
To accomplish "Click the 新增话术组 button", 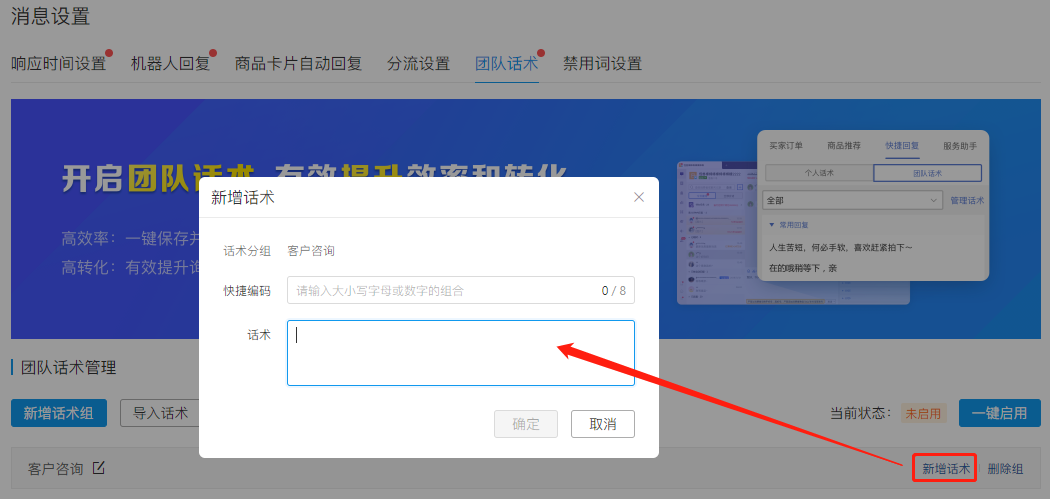I will point(59,413).
